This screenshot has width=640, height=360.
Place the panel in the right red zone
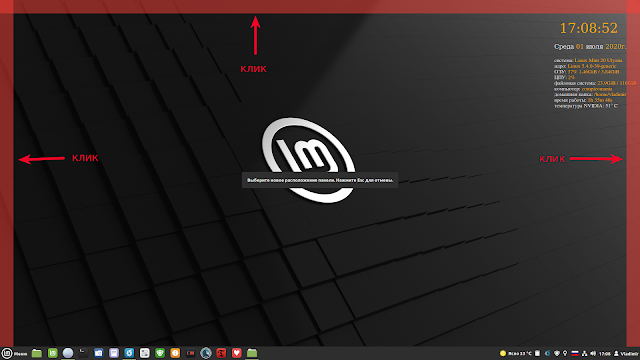[x=633, y=180]
